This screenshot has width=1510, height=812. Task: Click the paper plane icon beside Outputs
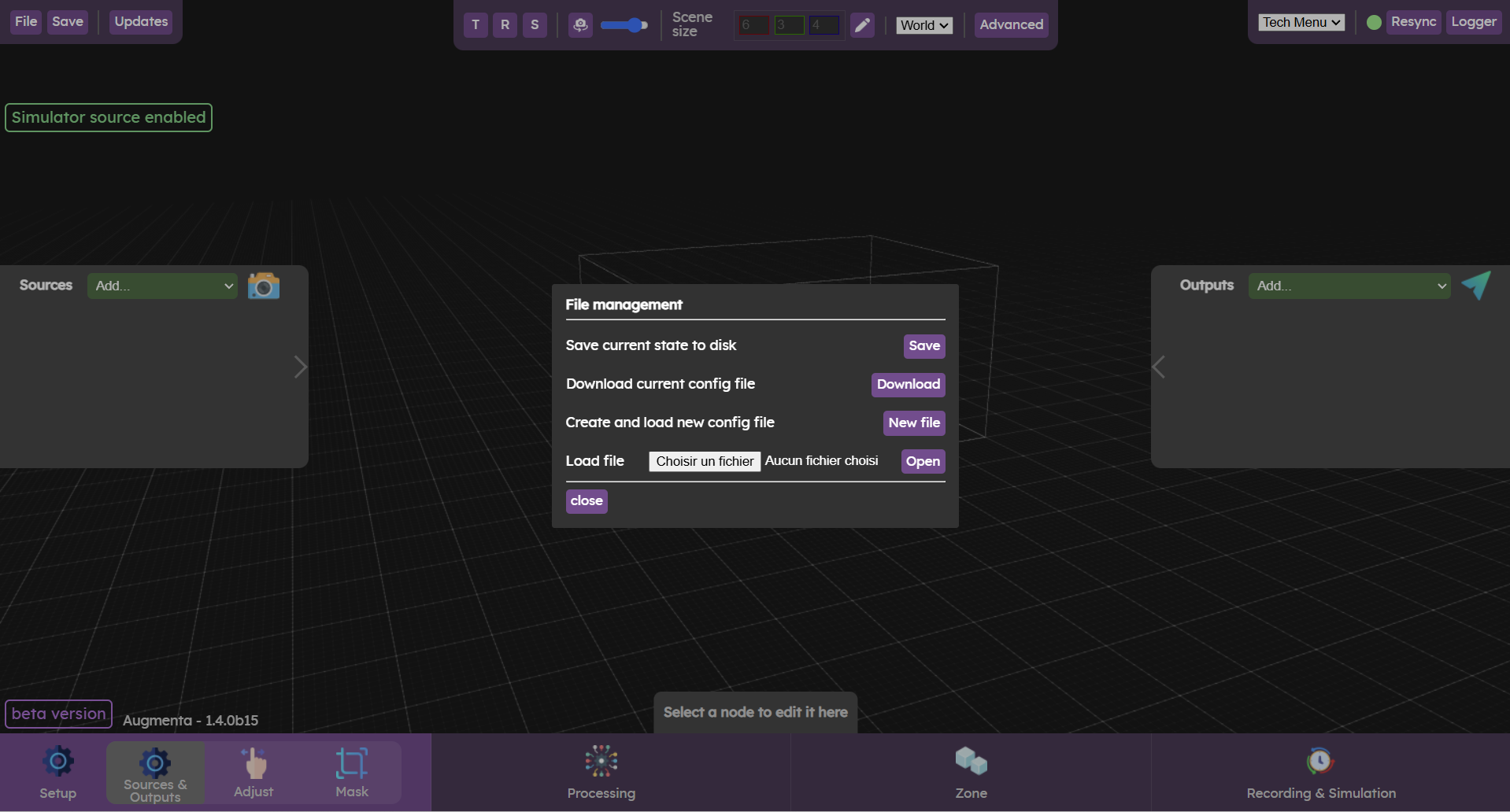[x=1476, y=285]
